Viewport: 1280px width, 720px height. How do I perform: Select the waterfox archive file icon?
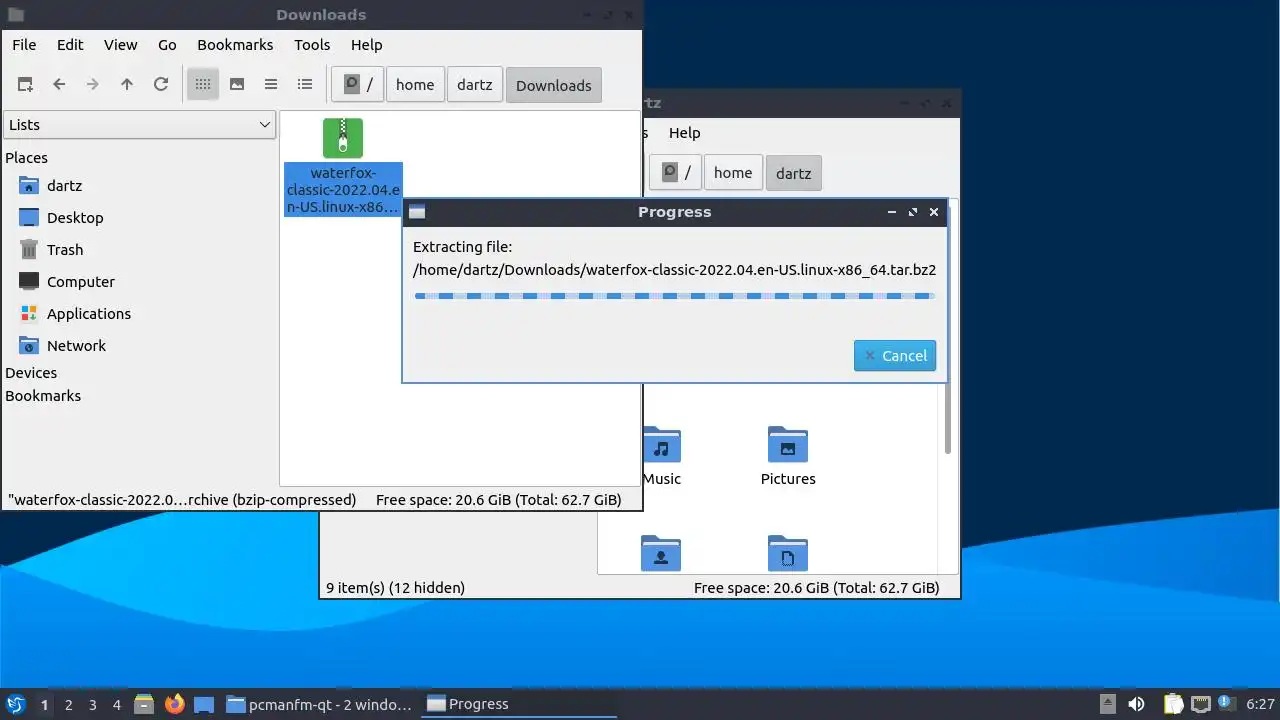343,138
